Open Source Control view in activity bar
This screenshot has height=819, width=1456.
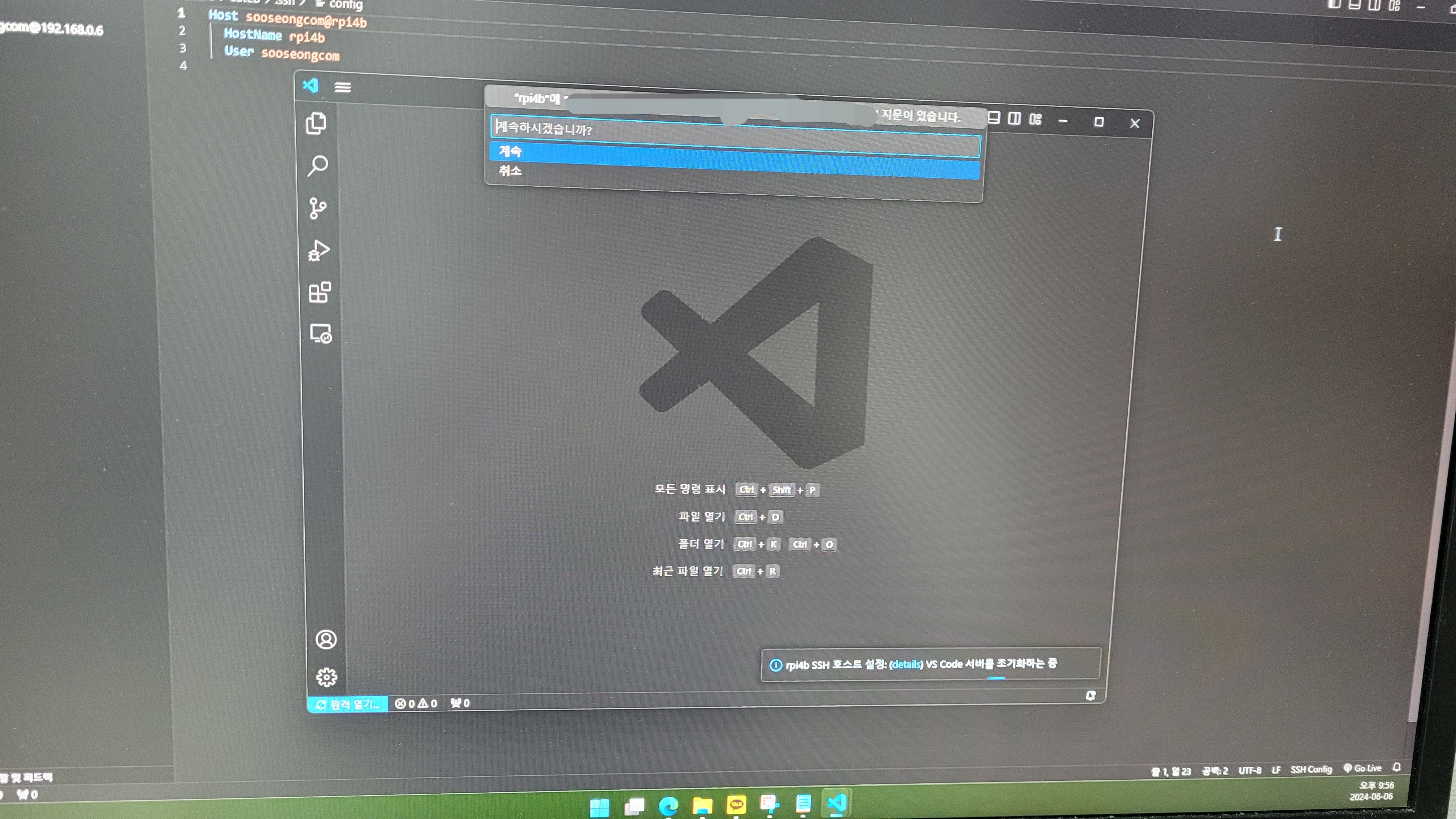[318, 208]
